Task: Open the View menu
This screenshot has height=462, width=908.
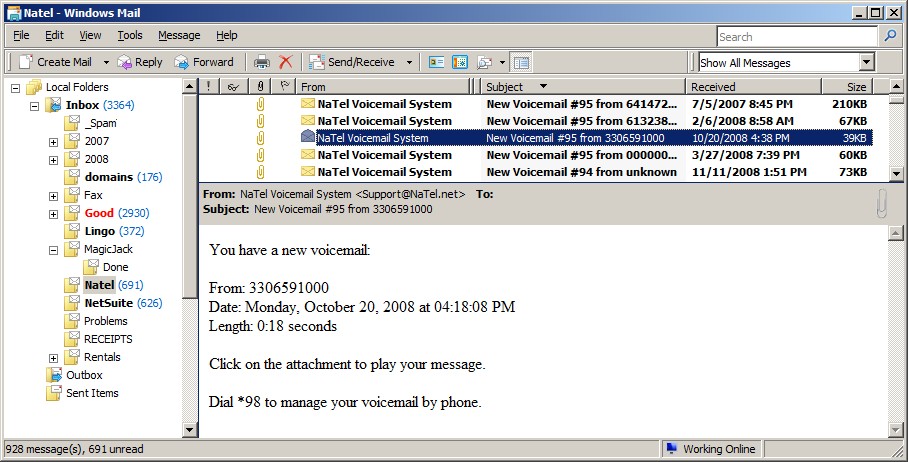Action: 90,35
